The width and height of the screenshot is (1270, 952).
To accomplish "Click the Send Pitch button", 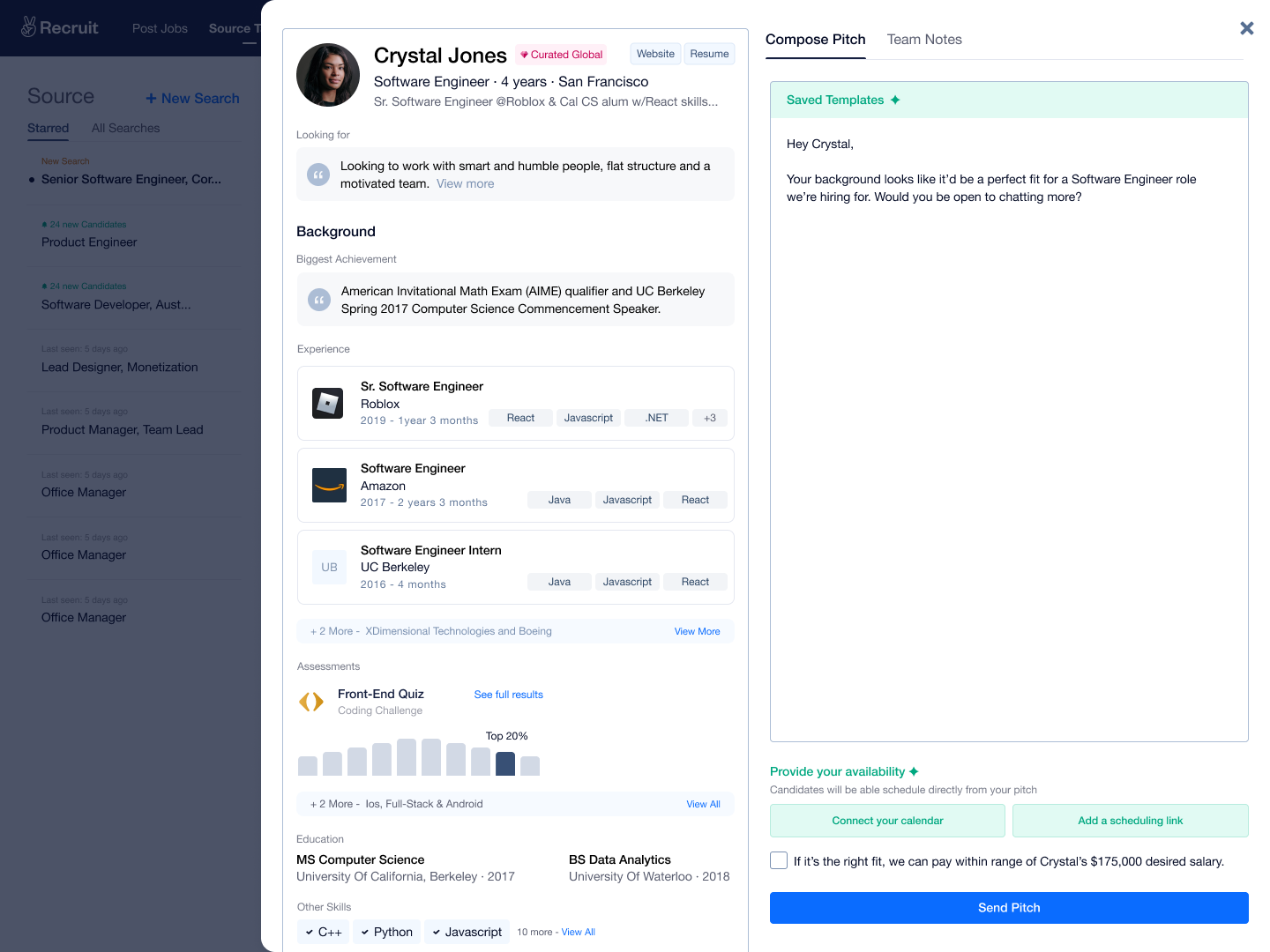I will pos(1009,907).
